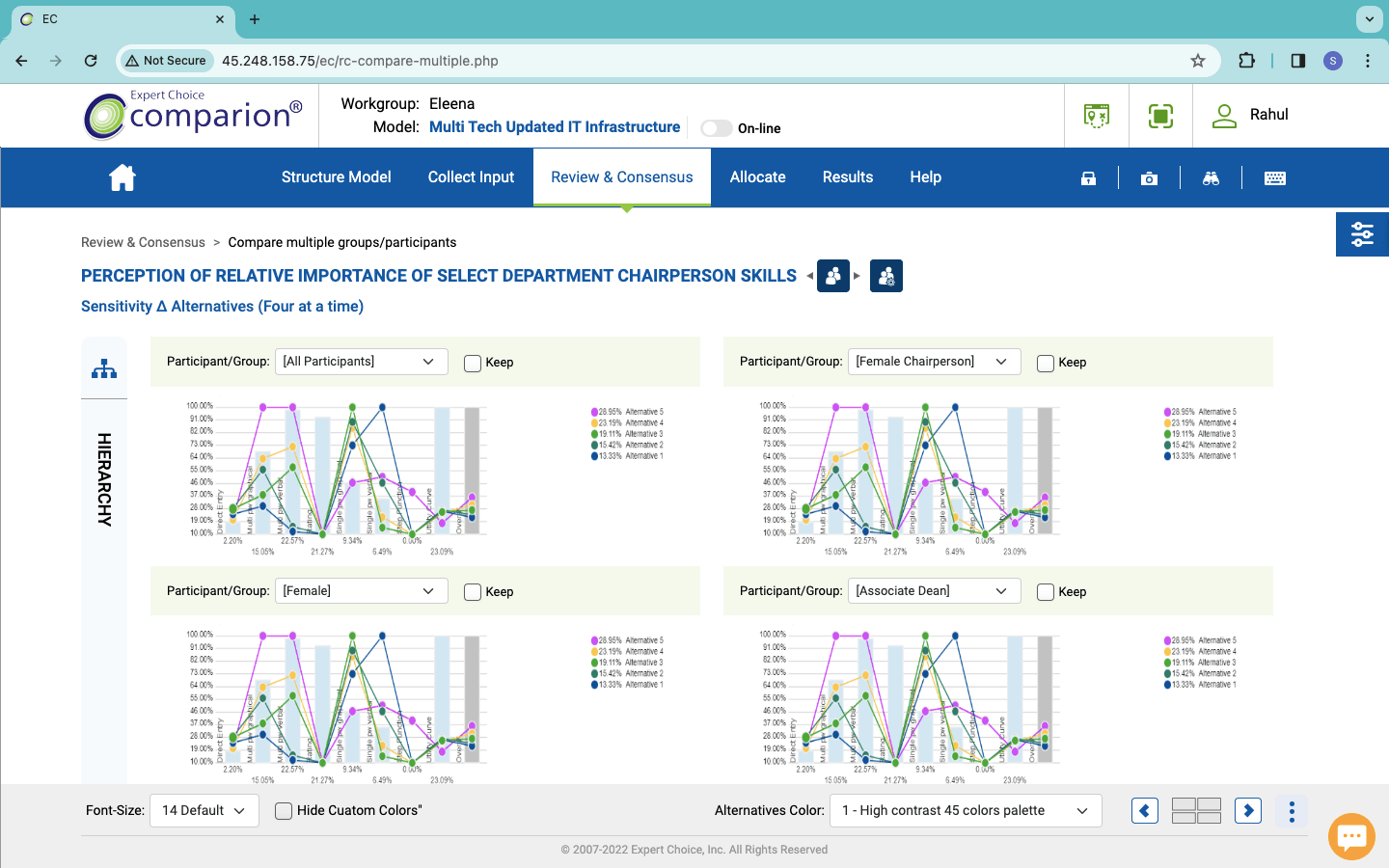Toggle the On-line switch
The width and height of the screenshot is (1389, 868).
coord(717,128)
